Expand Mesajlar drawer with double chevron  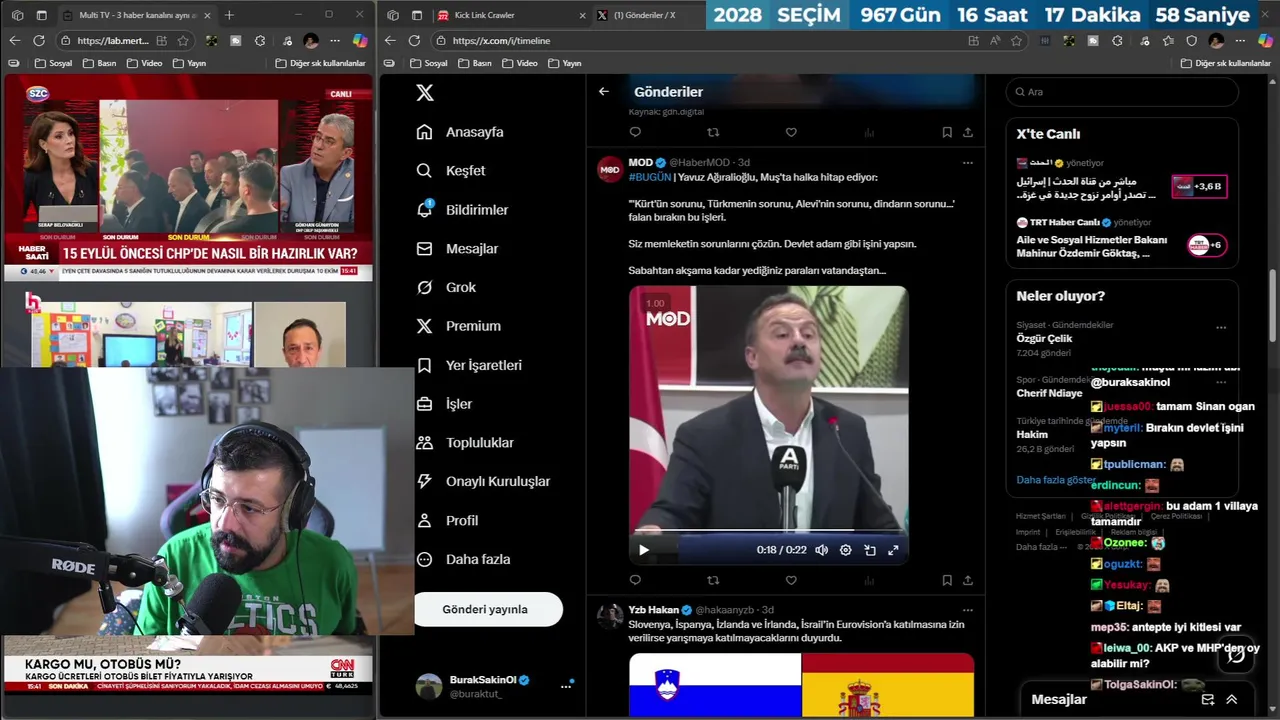(1232, 700)
